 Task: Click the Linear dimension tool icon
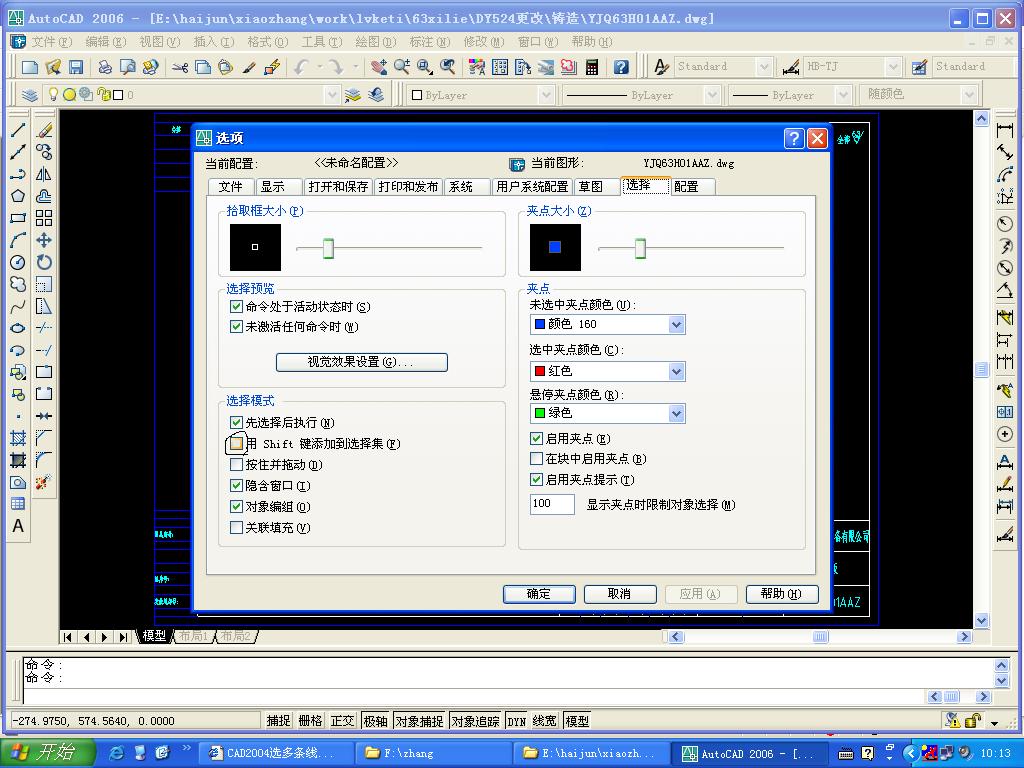[1005, 129]
